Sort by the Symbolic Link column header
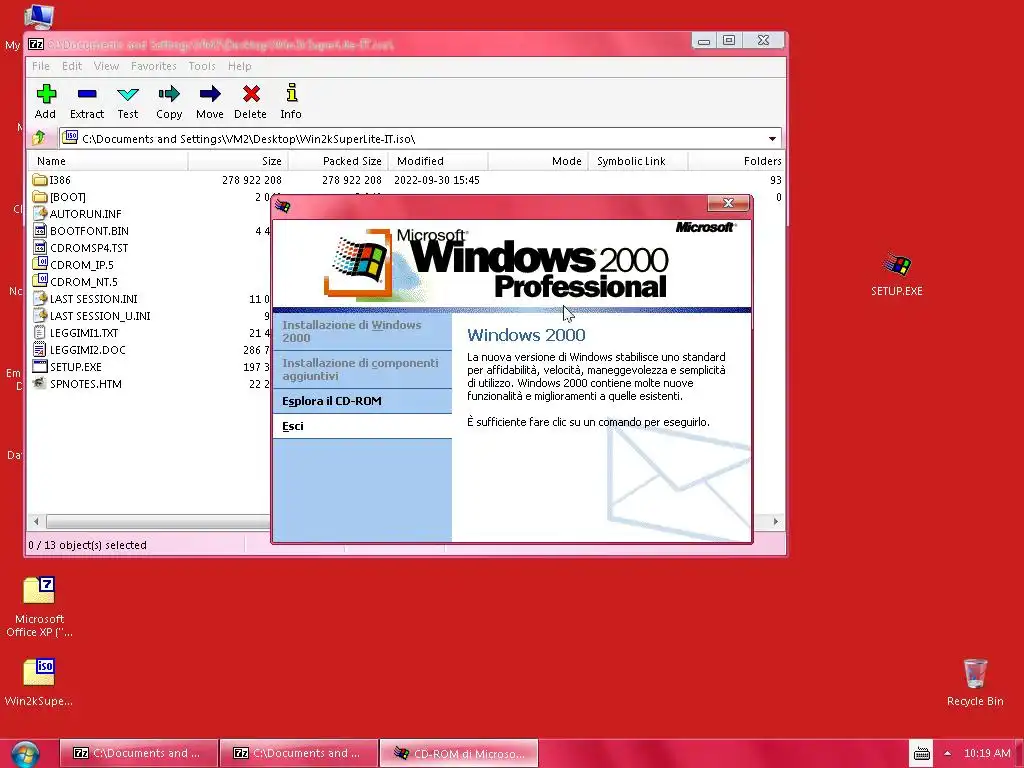This screenshot has height=768, width=1024. point(637,161)
